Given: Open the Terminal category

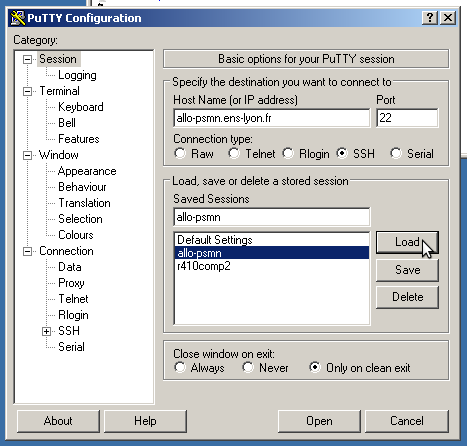Looking at the screenshot, I should click(59, 91).
